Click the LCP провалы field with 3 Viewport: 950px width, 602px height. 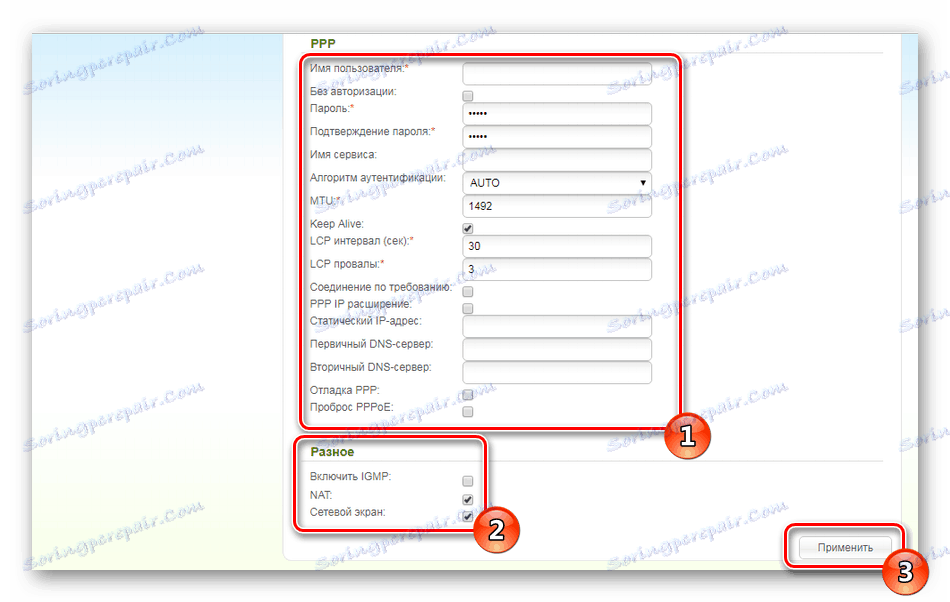pos(557,270)
